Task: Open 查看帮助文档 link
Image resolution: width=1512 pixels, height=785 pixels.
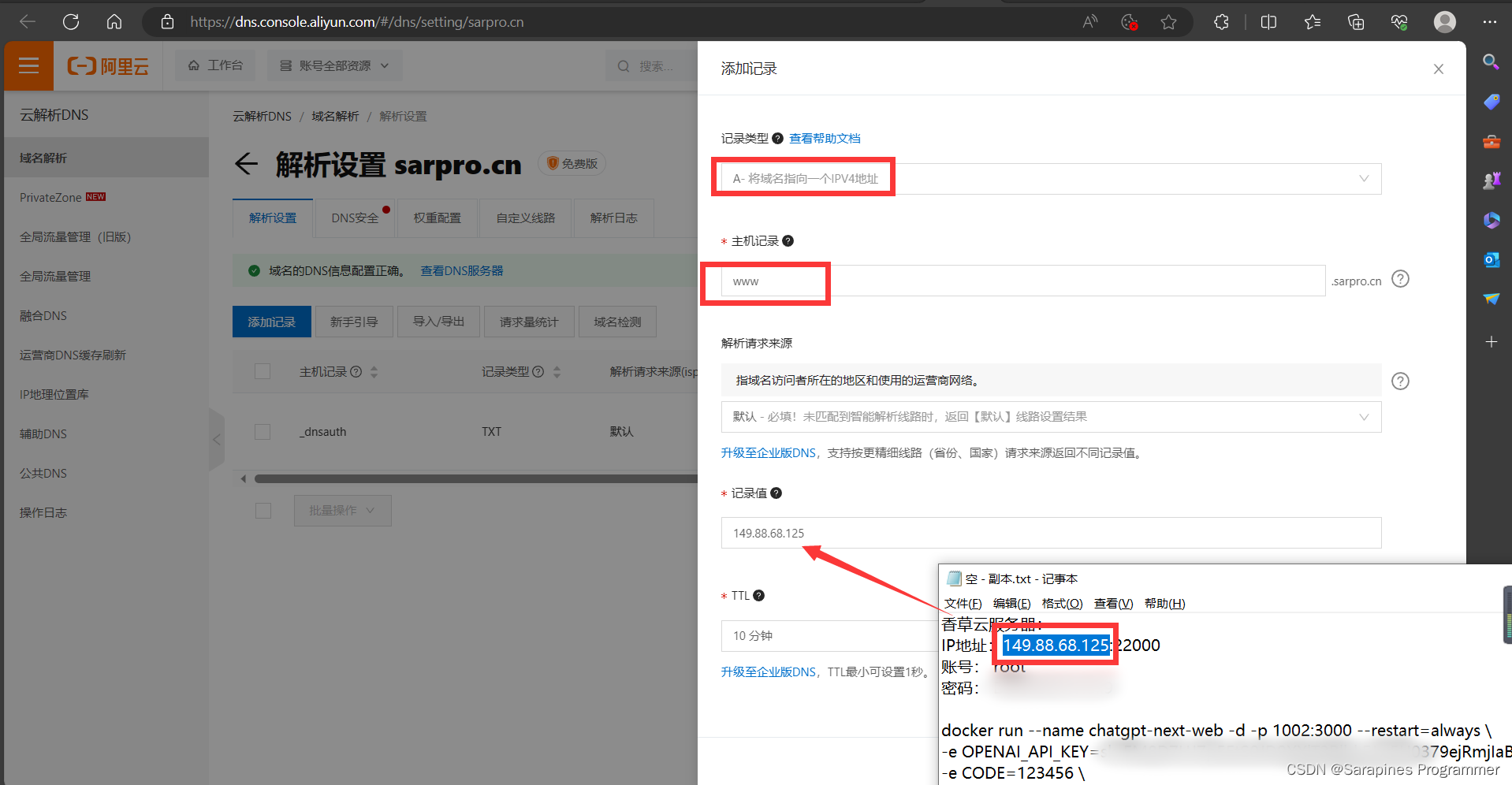Action: (x=825, y=139)
